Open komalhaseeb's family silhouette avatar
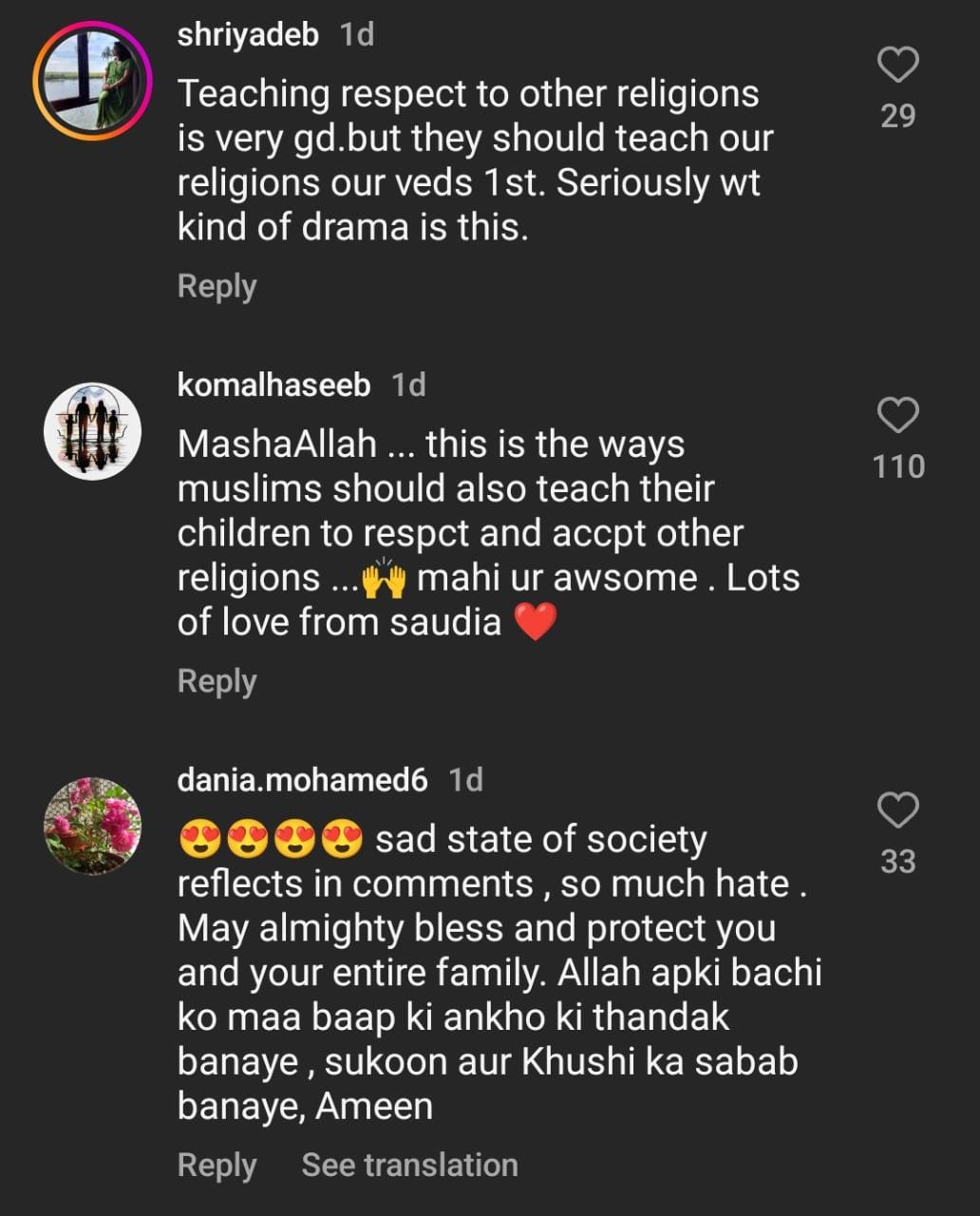The height and width of the screenshot is (1216, 980). coord(92,432)
